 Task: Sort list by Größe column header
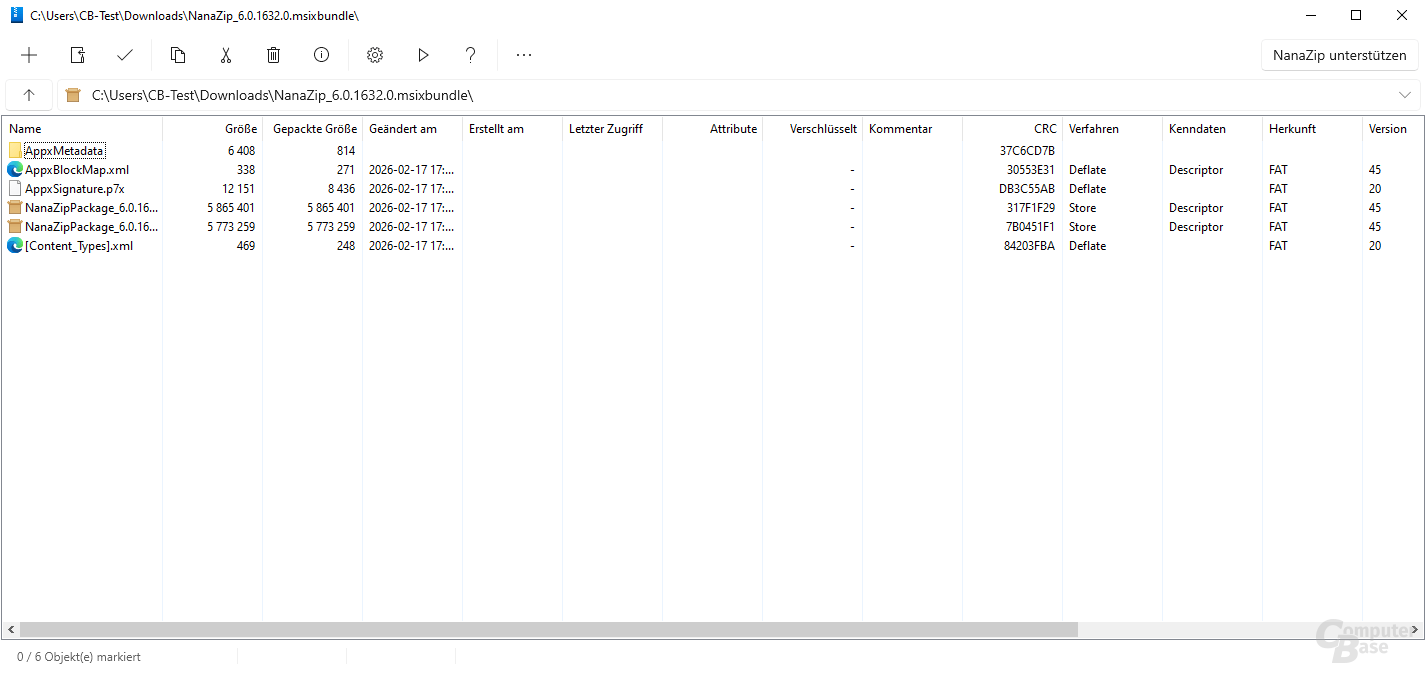[x=240, y=129]
